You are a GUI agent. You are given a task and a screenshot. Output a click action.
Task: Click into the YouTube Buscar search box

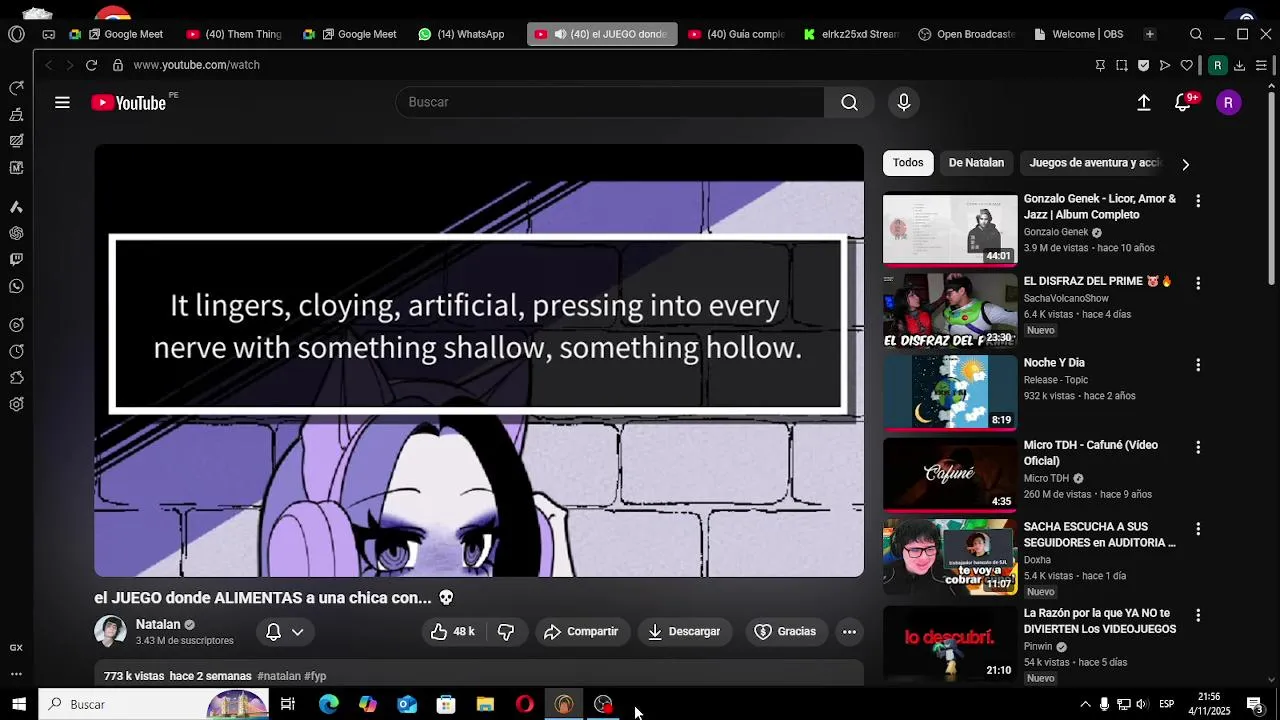[610, 102]
